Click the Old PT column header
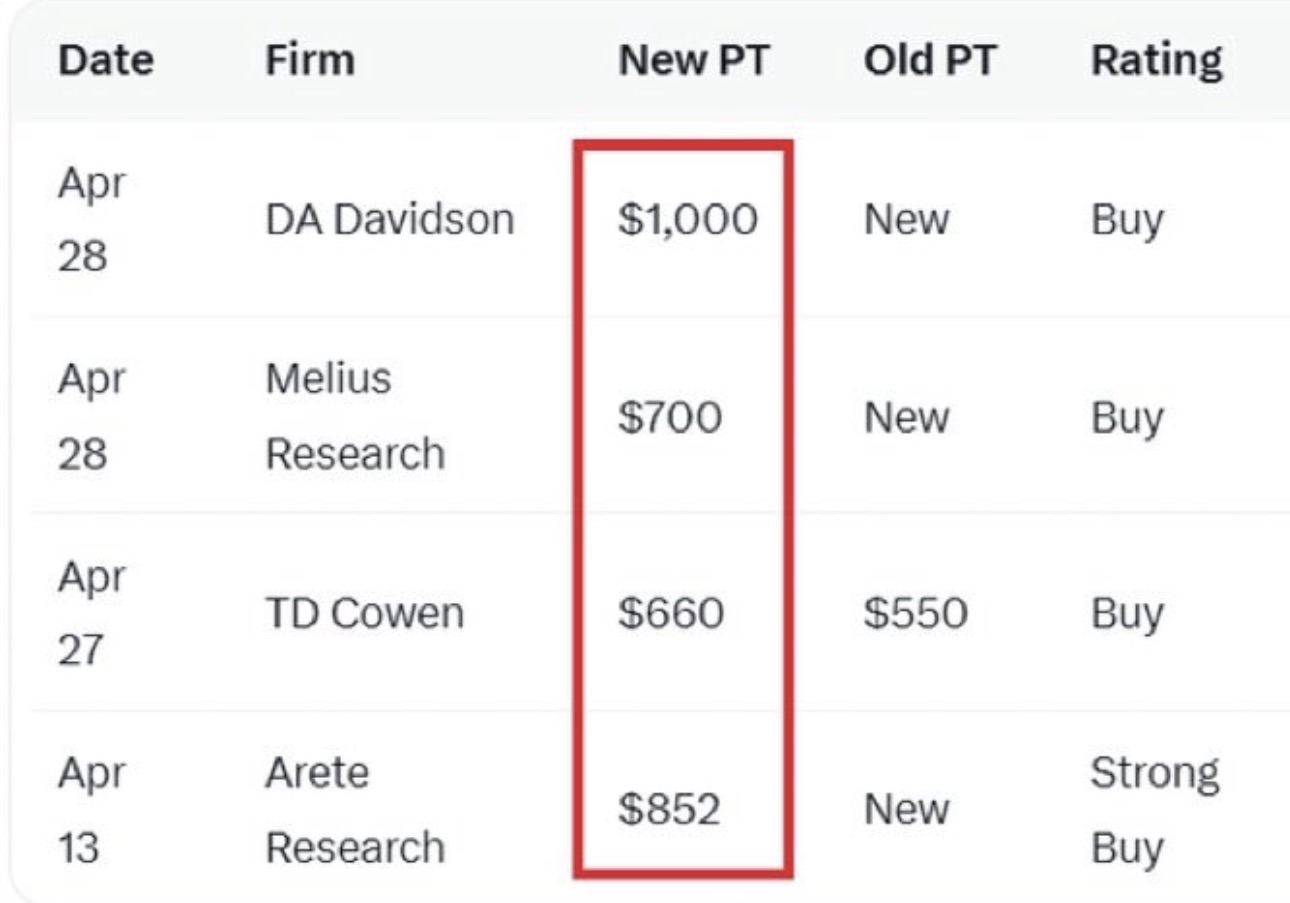Screen dimensions: 1290x903 (930, 62)
